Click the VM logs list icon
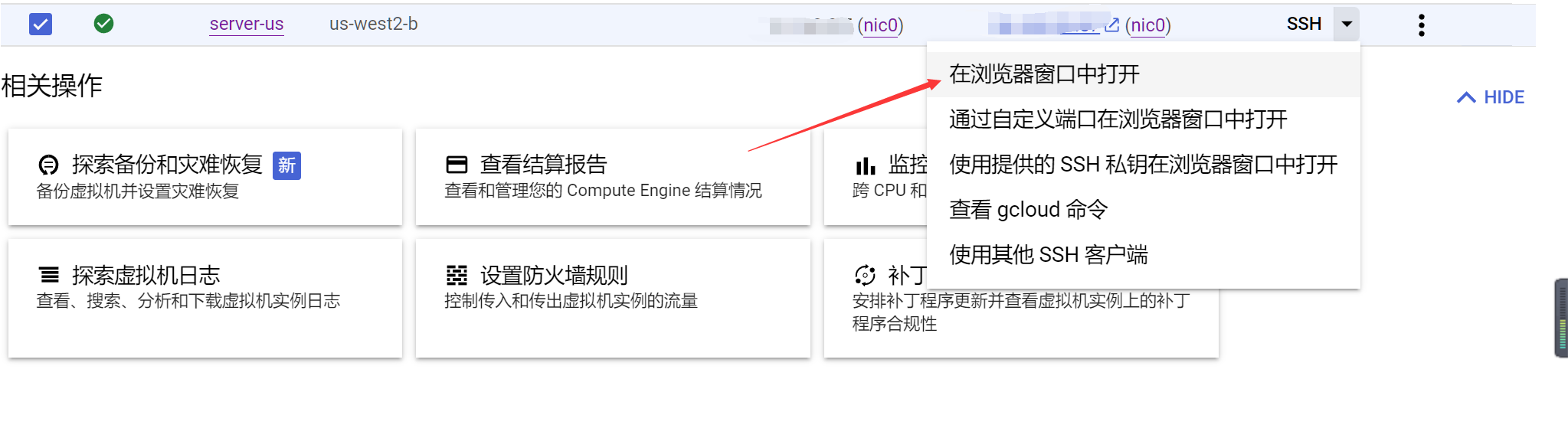 [x=49, y=275]
